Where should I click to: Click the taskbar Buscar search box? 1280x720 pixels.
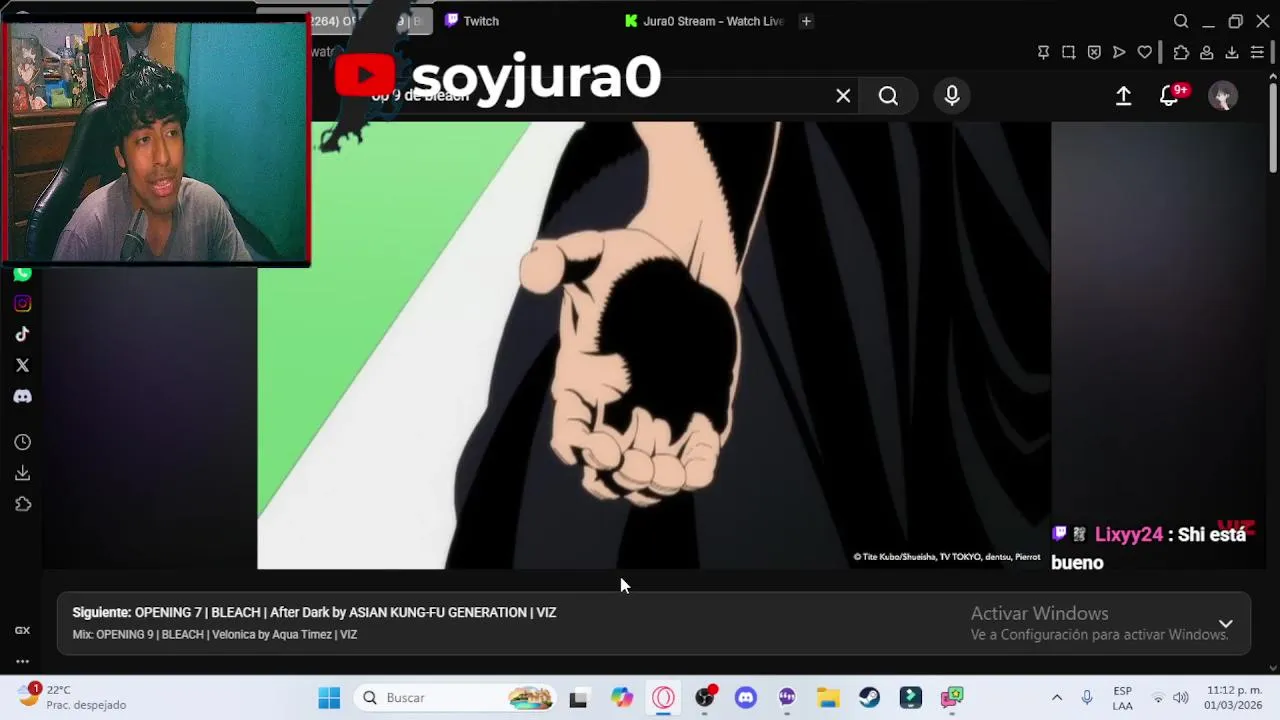point(456,698)
